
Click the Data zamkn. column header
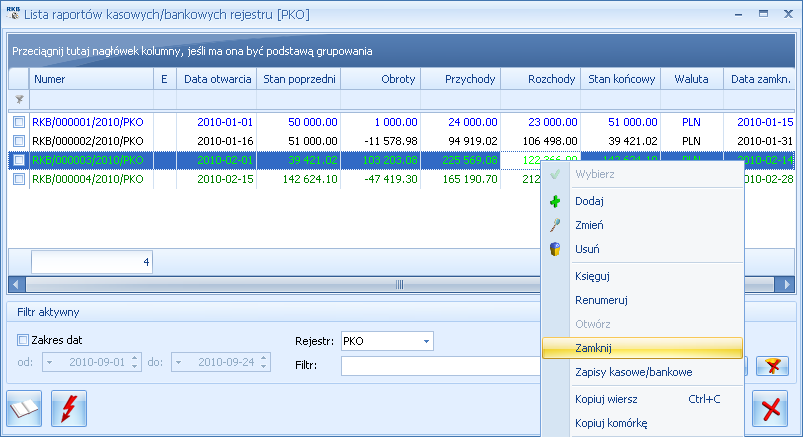(x=759, y=79)
